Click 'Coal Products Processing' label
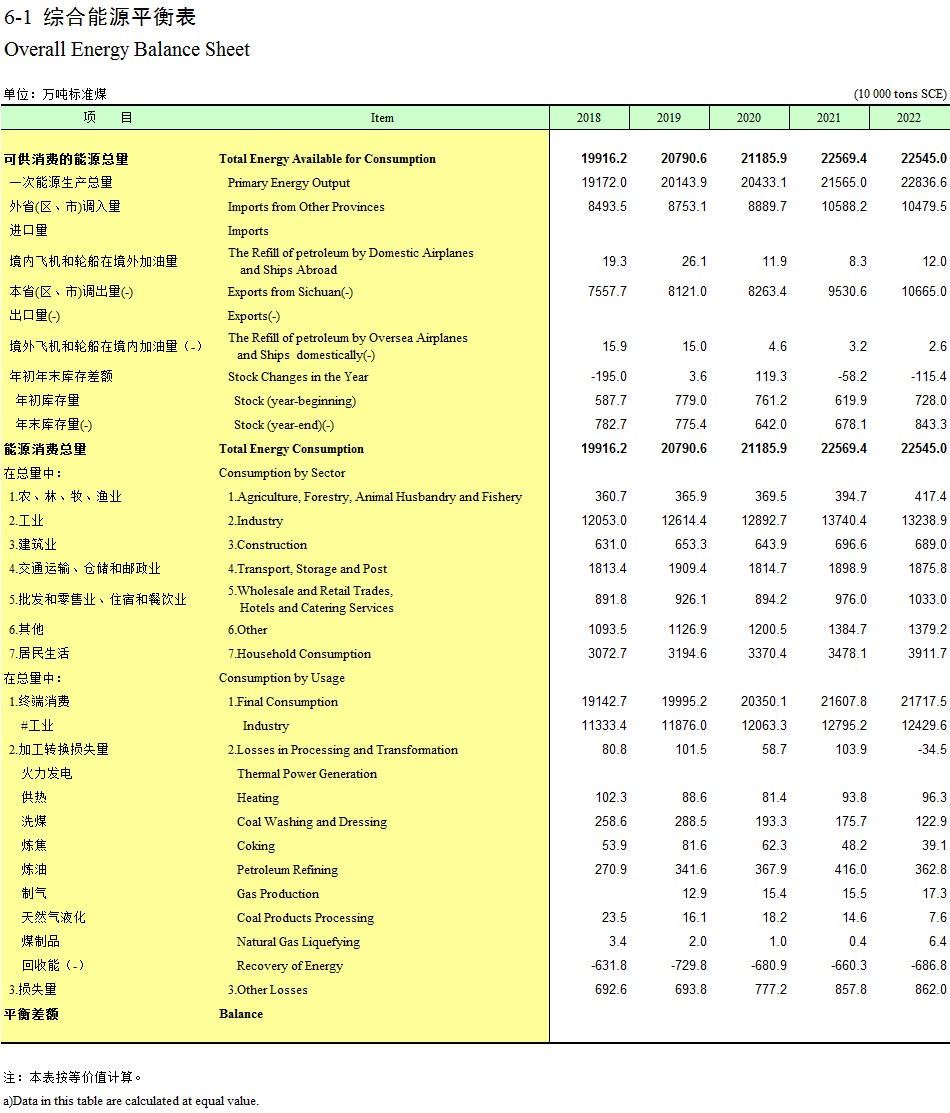Image resolution: width=950 pixels, height=1113 pixels. pyautogui.click(x=305, y=918)
